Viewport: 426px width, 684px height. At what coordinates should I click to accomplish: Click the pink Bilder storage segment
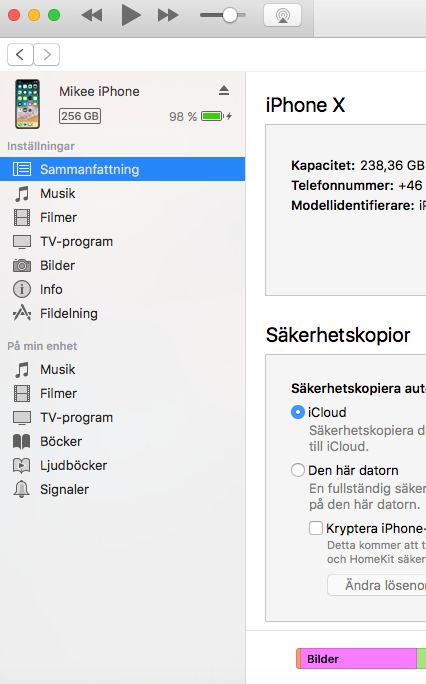[x=358, y=659]
